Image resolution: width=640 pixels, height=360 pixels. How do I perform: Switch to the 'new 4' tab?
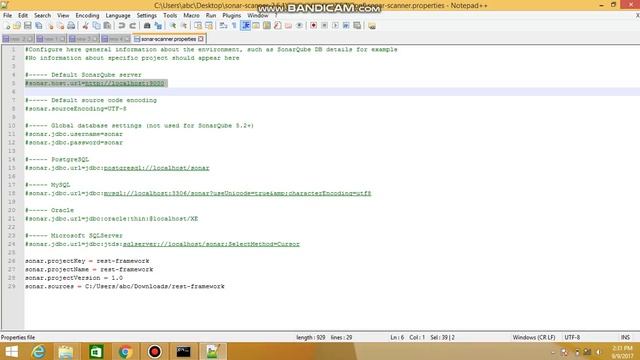pyautogui.click(x=116, y=39)
